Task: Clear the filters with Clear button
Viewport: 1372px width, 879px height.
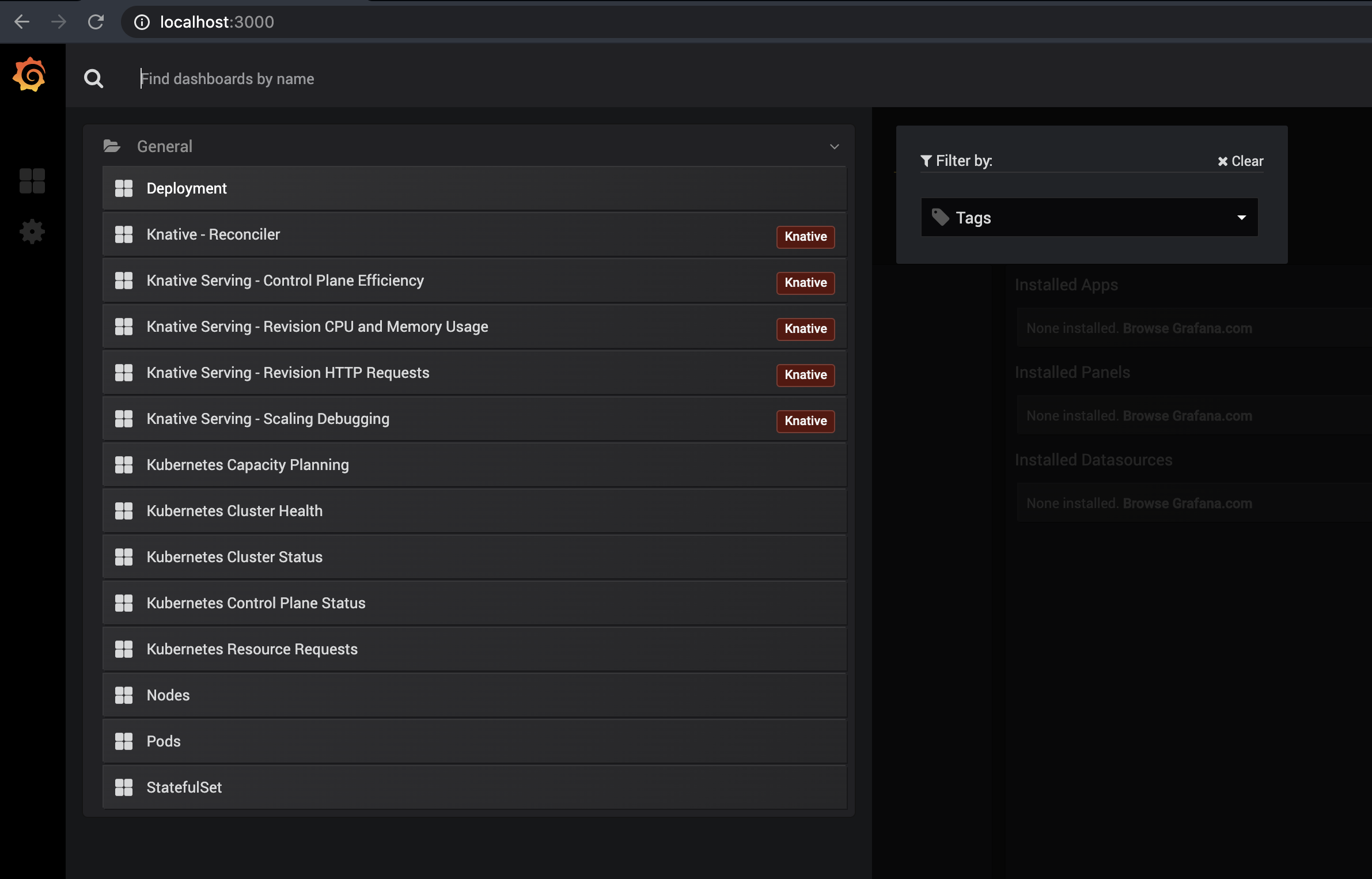Action: point(1240,161)
